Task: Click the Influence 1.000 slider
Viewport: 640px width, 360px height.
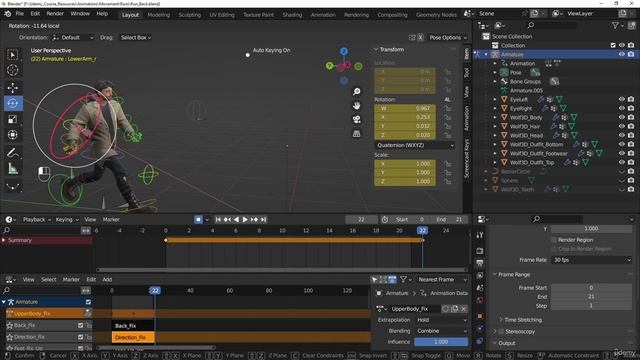Action: tap(441, 342)
